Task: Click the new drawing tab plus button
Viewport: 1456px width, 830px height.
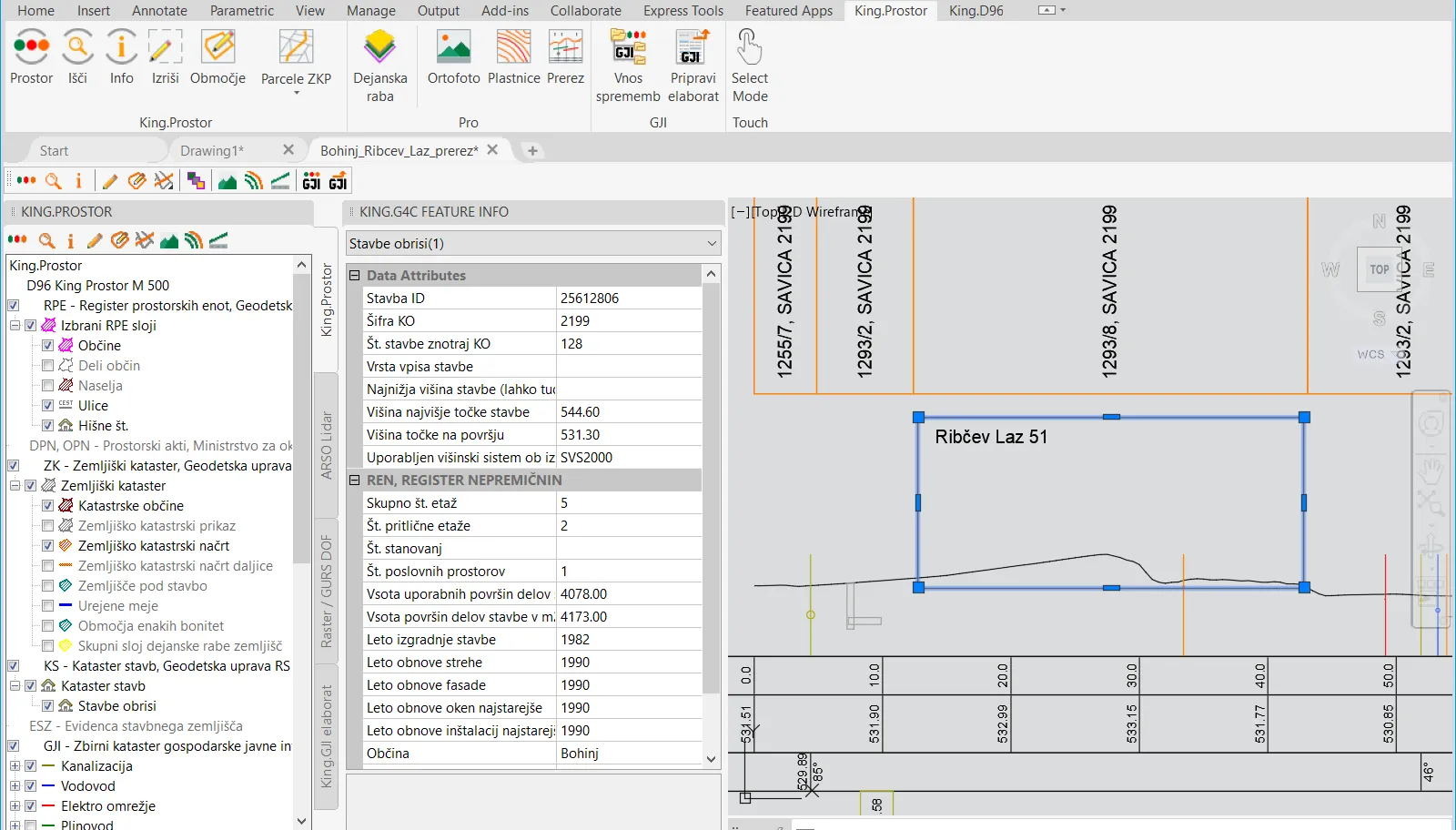Action: pos(533,151)
